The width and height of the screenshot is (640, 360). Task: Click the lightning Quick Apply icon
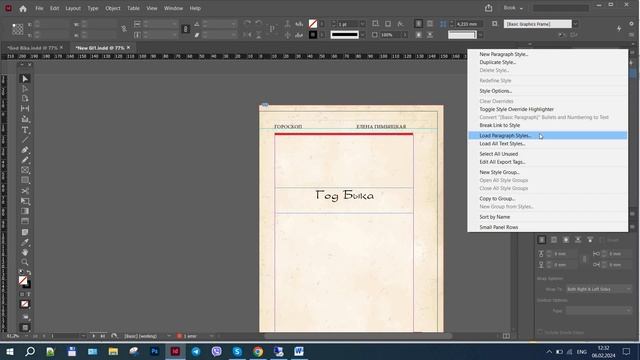click(x=619, y=28)
